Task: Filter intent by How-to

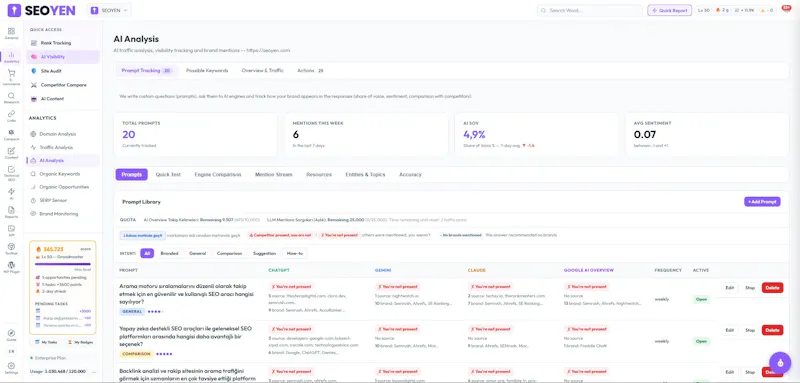Action: (295, 253)
